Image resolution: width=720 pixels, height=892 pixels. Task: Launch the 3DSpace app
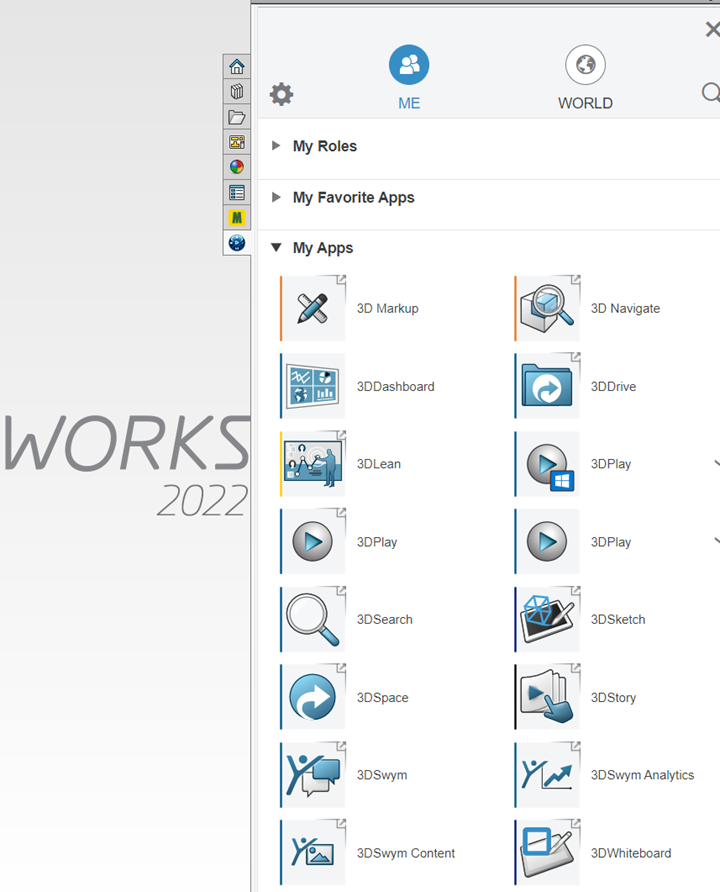coord(313,697)
